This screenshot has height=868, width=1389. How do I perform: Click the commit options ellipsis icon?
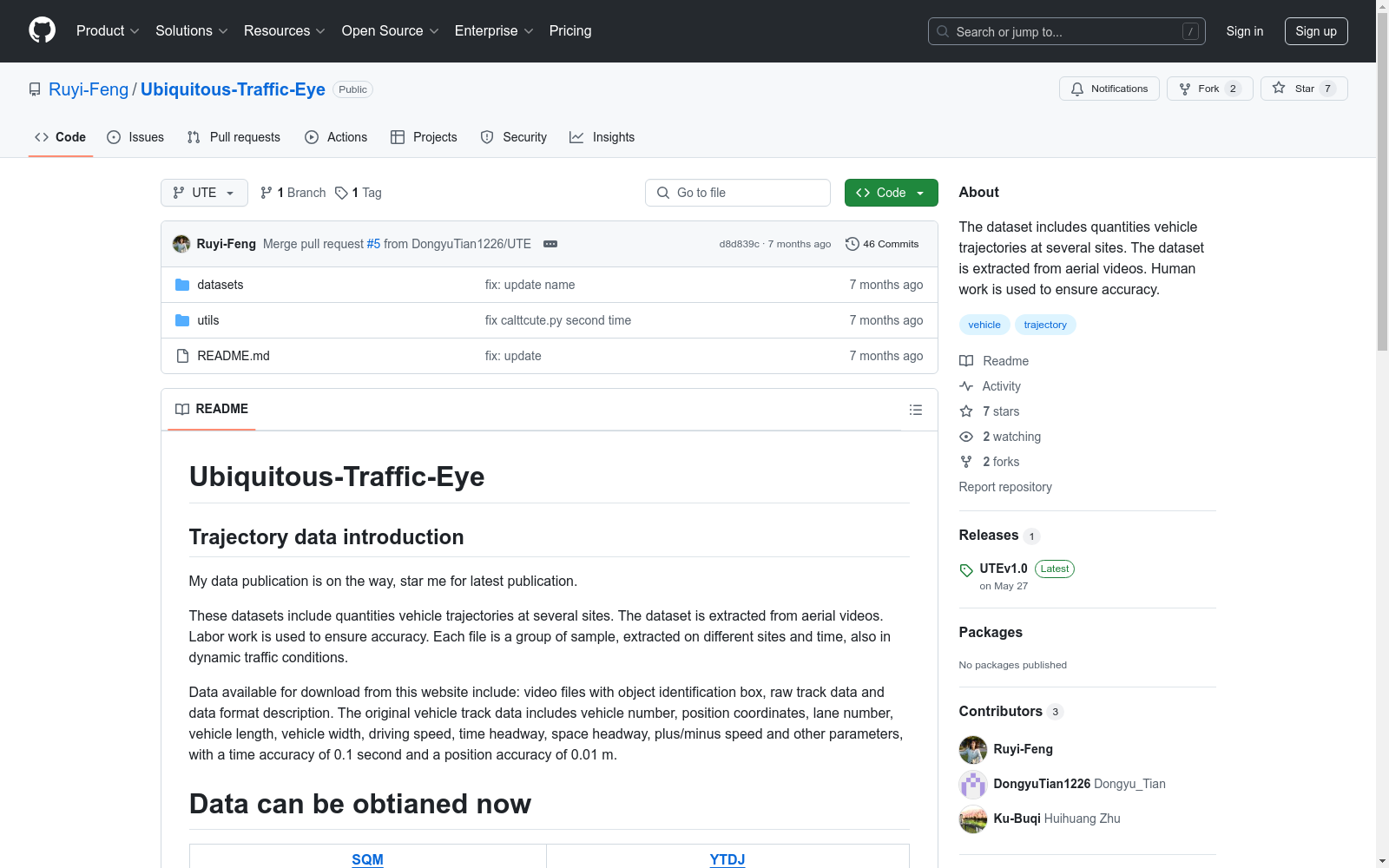550,244
